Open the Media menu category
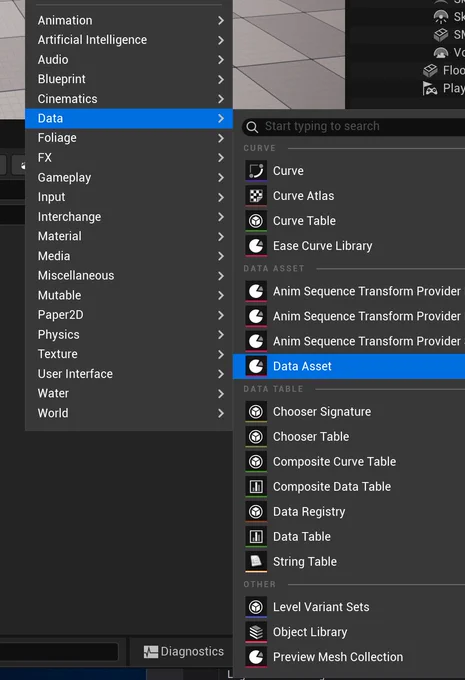 [129, 256]
